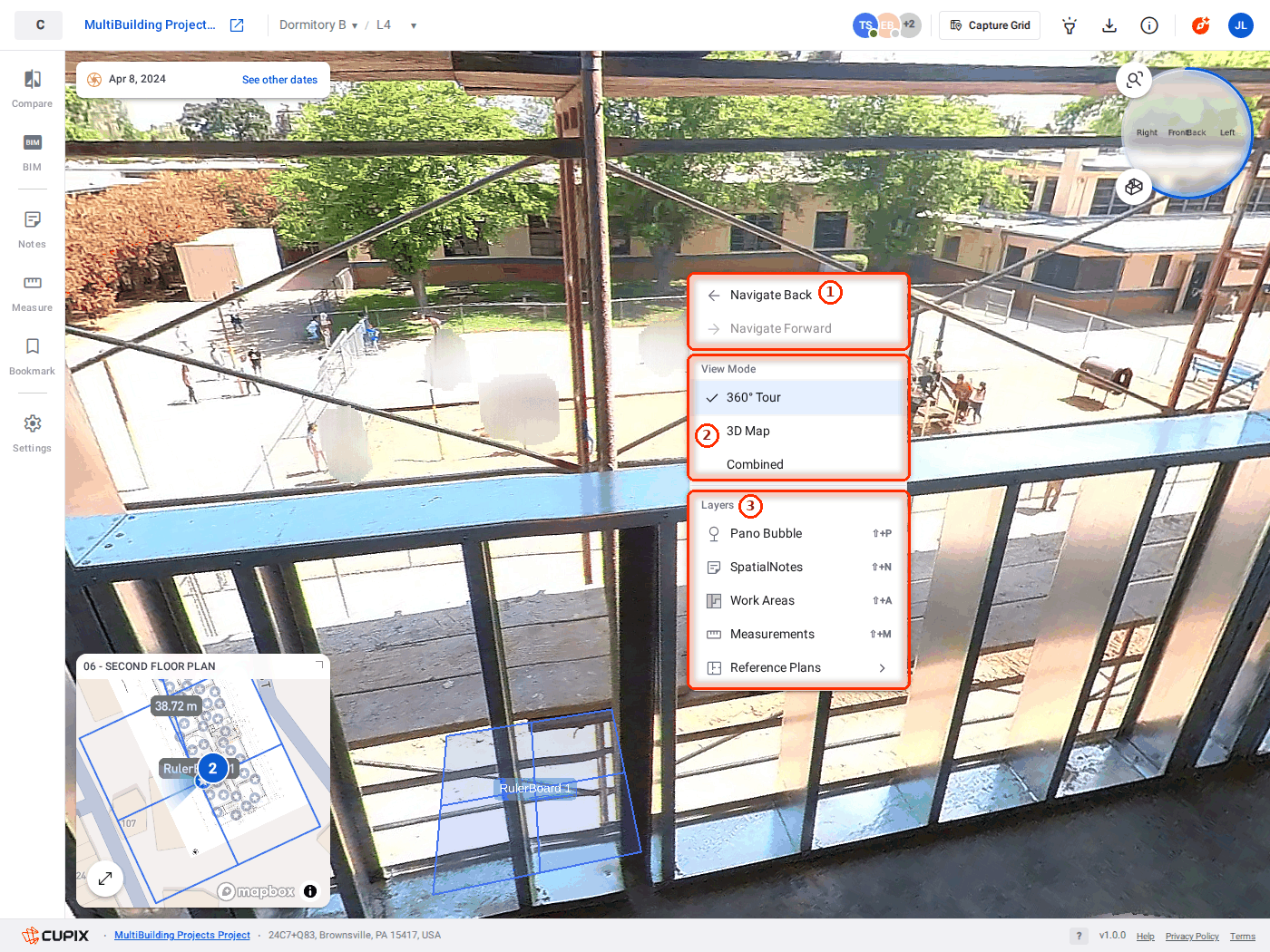Click the lightbulb tips icon
1270x952 pixels.
[x=1070, y=25]
